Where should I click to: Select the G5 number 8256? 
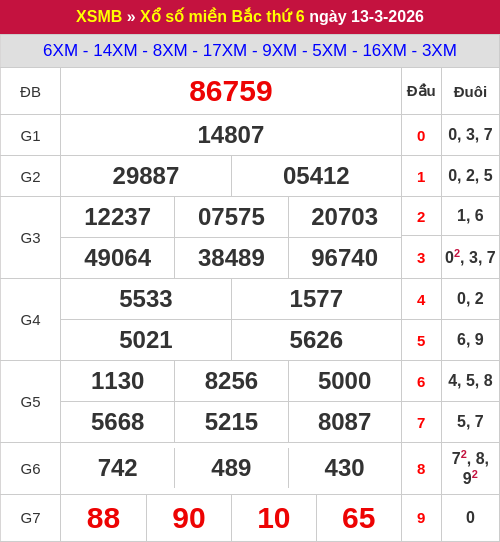pos(231,381)
